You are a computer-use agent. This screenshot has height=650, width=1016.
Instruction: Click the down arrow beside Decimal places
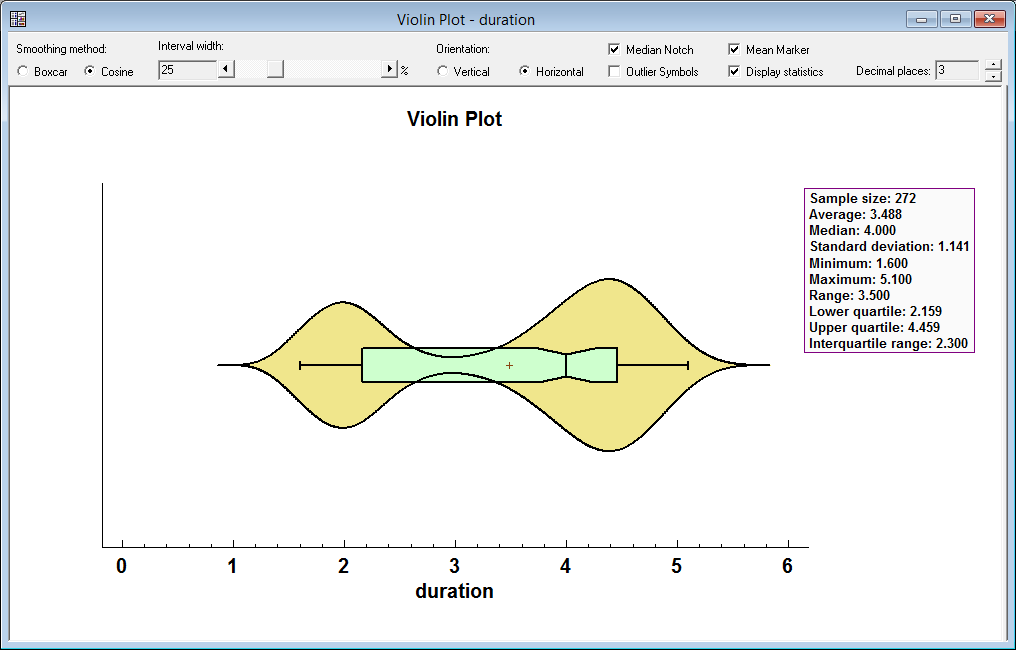click(991, 76)
